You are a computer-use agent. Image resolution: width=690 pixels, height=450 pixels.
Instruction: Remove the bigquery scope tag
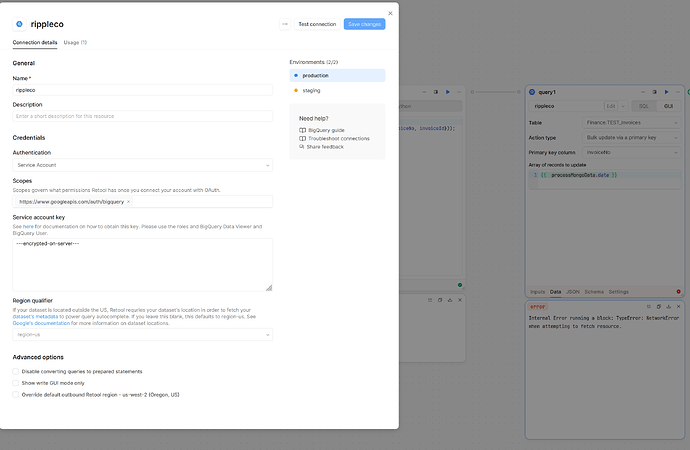click(x=128, y=202)
